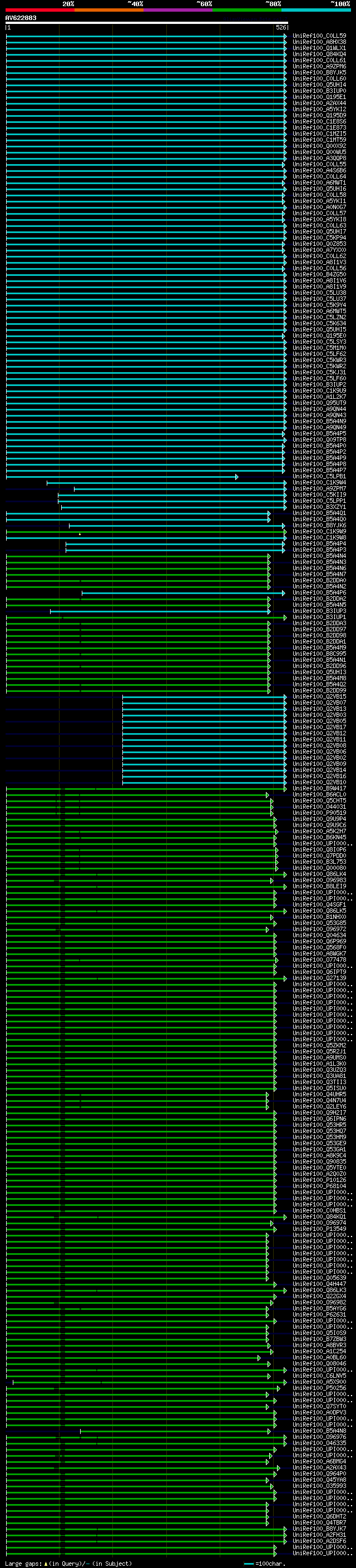Click UniRef100_Q5ZKM2 label
The width and height of the screenshot is (356, 1568).
coord(319,1046)
